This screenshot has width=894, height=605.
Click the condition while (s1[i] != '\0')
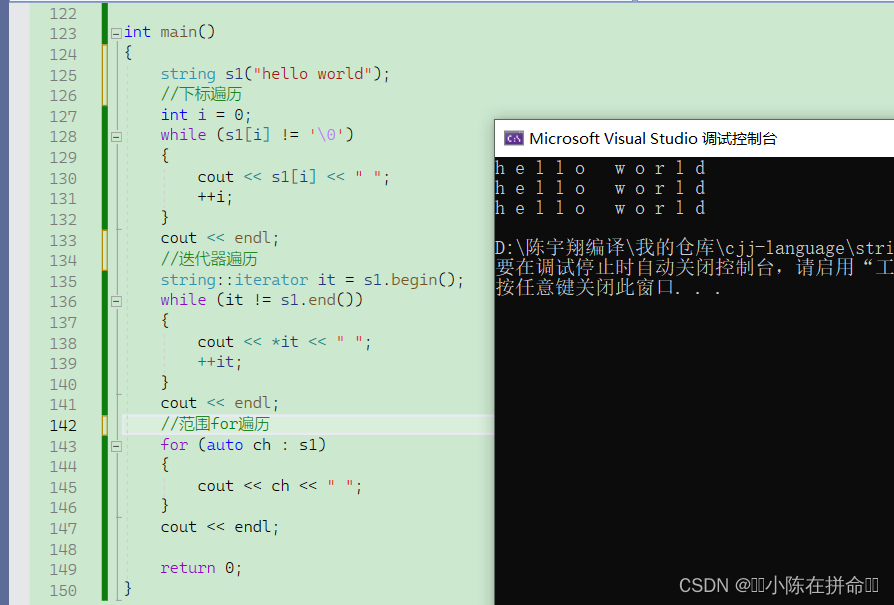[x=257, y=135]
